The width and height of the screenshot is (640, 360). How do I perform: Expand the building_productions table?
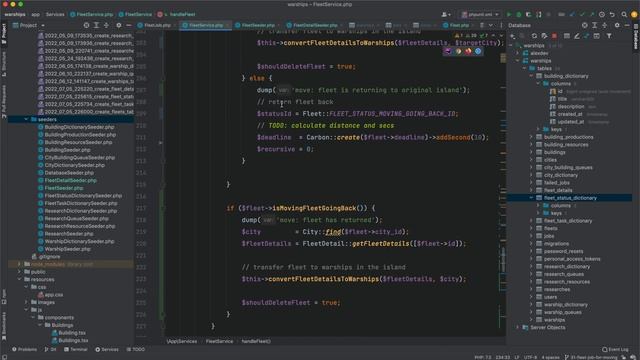coord(531,137)
